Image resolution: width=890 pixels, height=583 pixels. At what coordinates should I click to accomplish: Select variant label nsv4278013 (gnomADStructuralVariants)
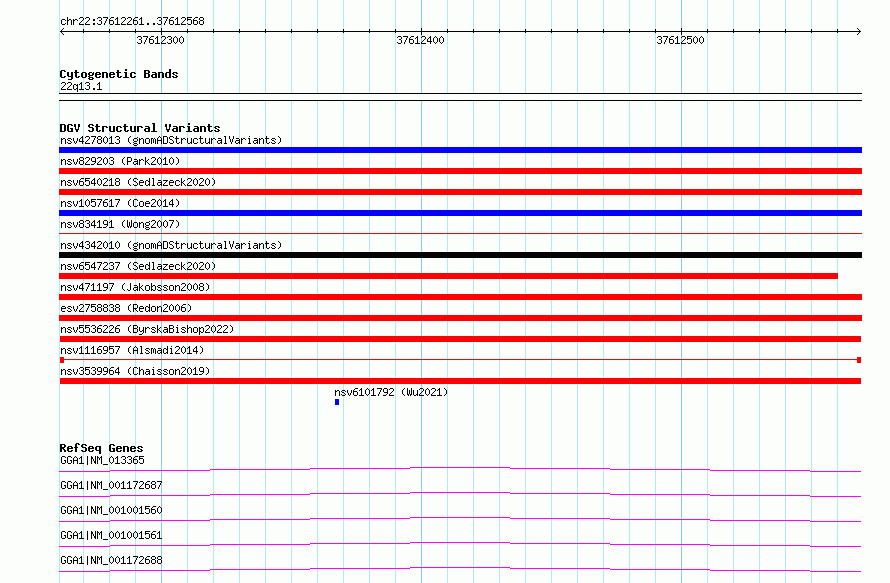(x=171, y=140)
